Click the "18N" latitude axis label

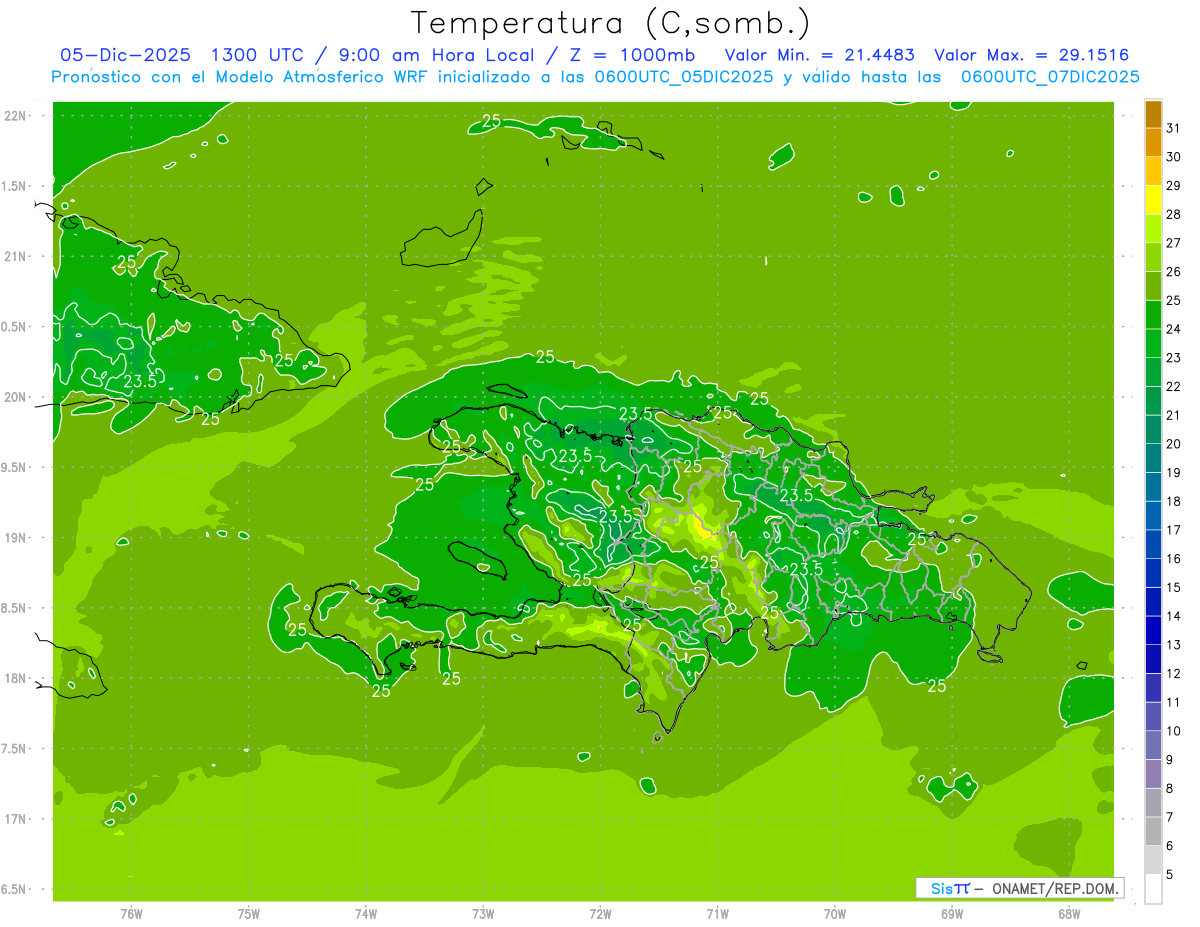coord(16,678)
